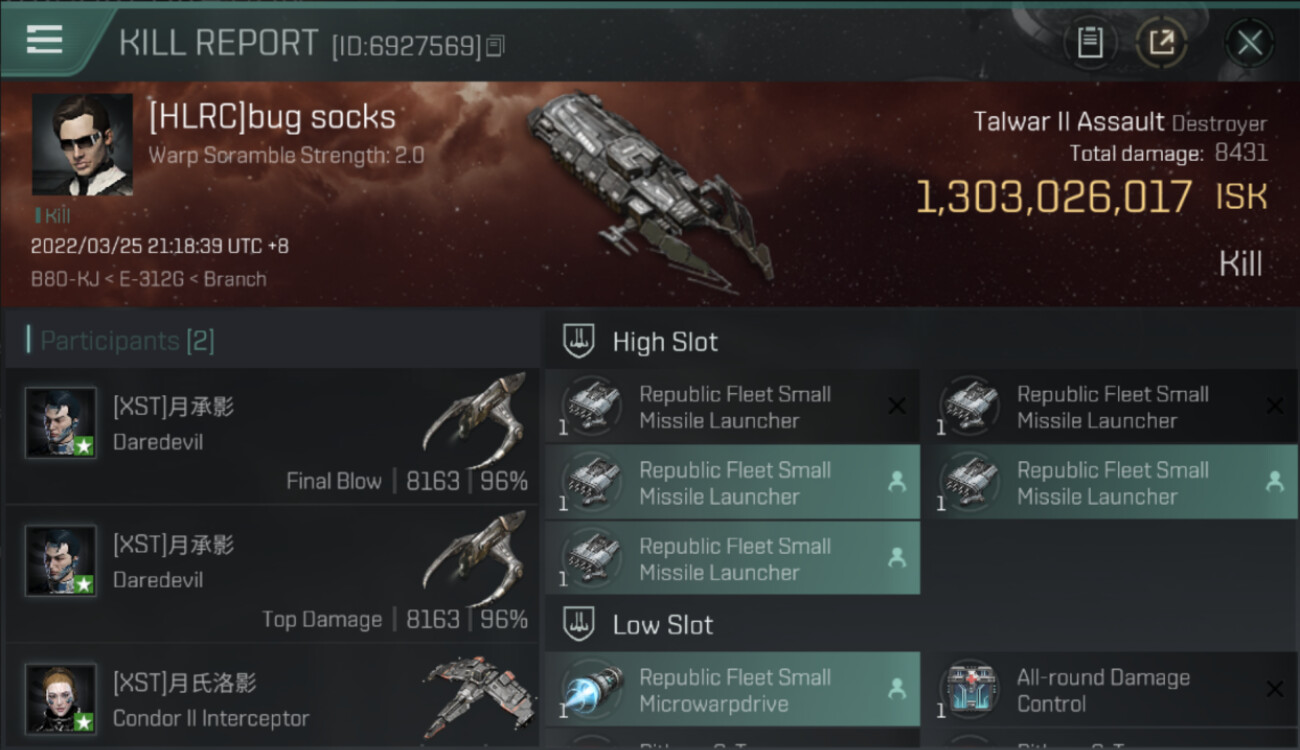This screenshot has height=750, width=1300.
Task: View bug socks pilot portrait
Action: 82,144
